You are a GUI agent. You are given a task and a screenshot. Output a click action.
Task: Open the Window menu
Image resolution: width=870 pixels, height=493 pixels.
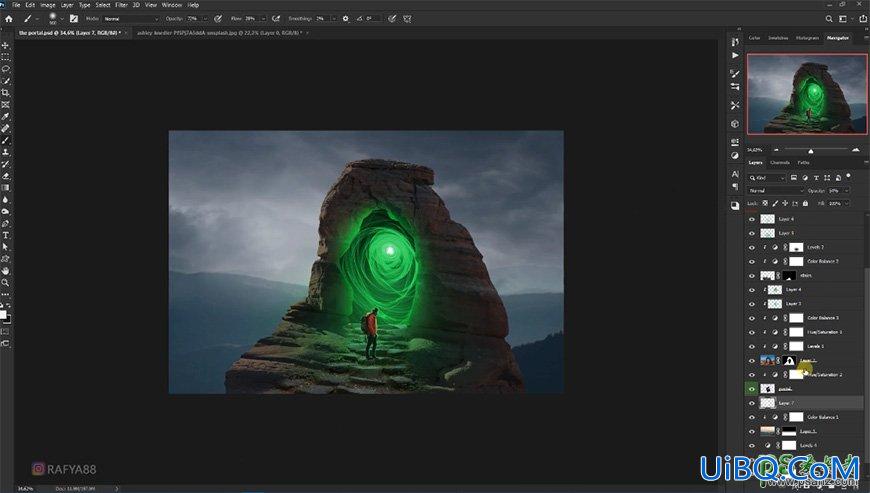(x=171, y=4)
